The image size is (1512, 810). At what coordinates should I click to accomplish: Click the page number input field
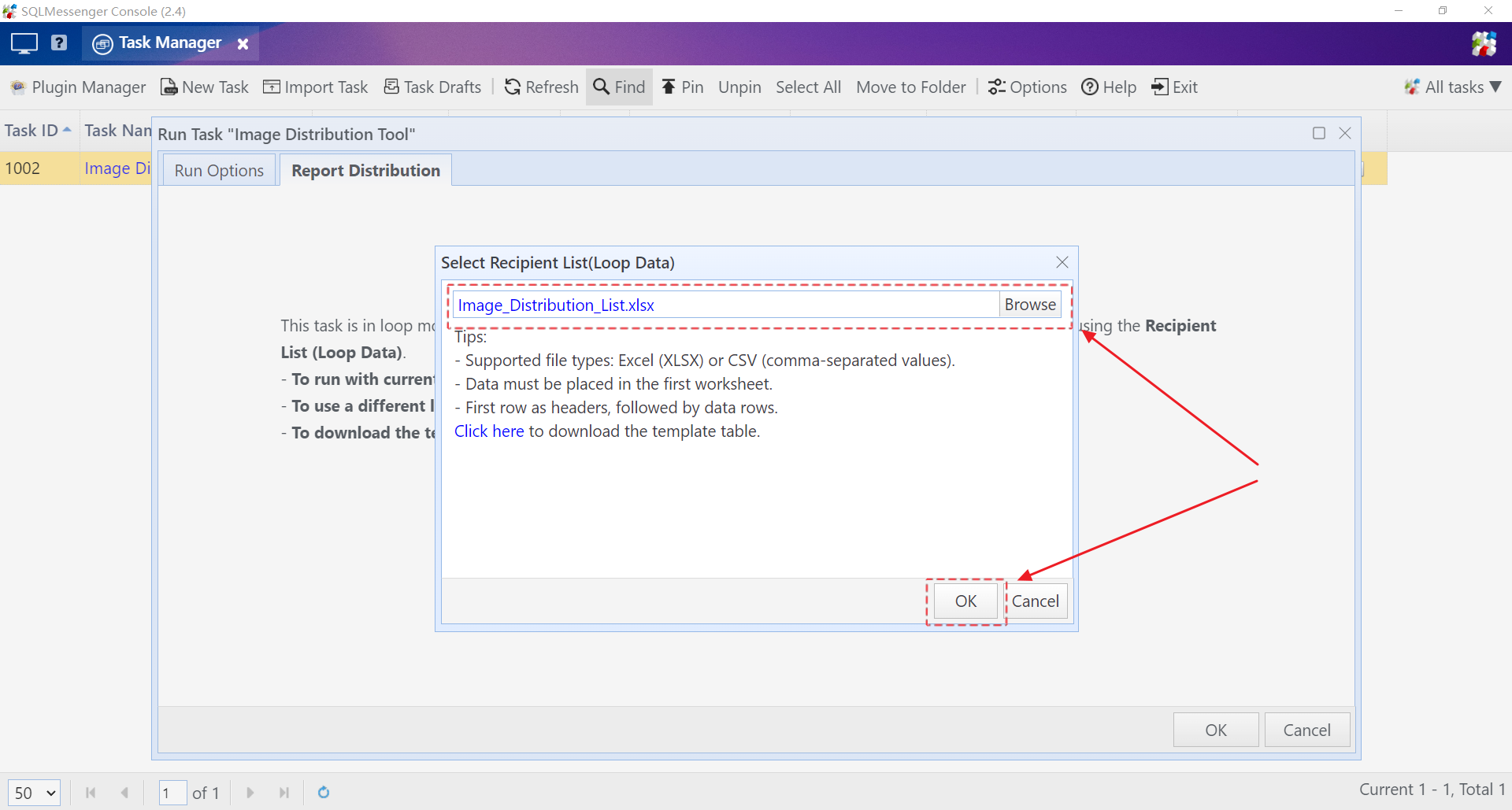click(172, 793)
